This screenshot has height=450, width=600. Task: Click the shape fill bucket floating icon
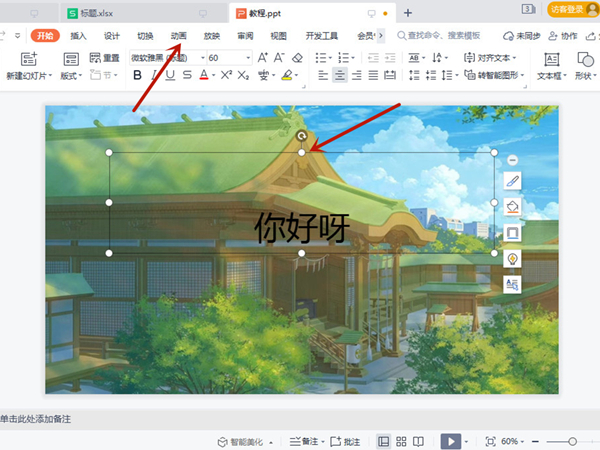click(513, 206)
